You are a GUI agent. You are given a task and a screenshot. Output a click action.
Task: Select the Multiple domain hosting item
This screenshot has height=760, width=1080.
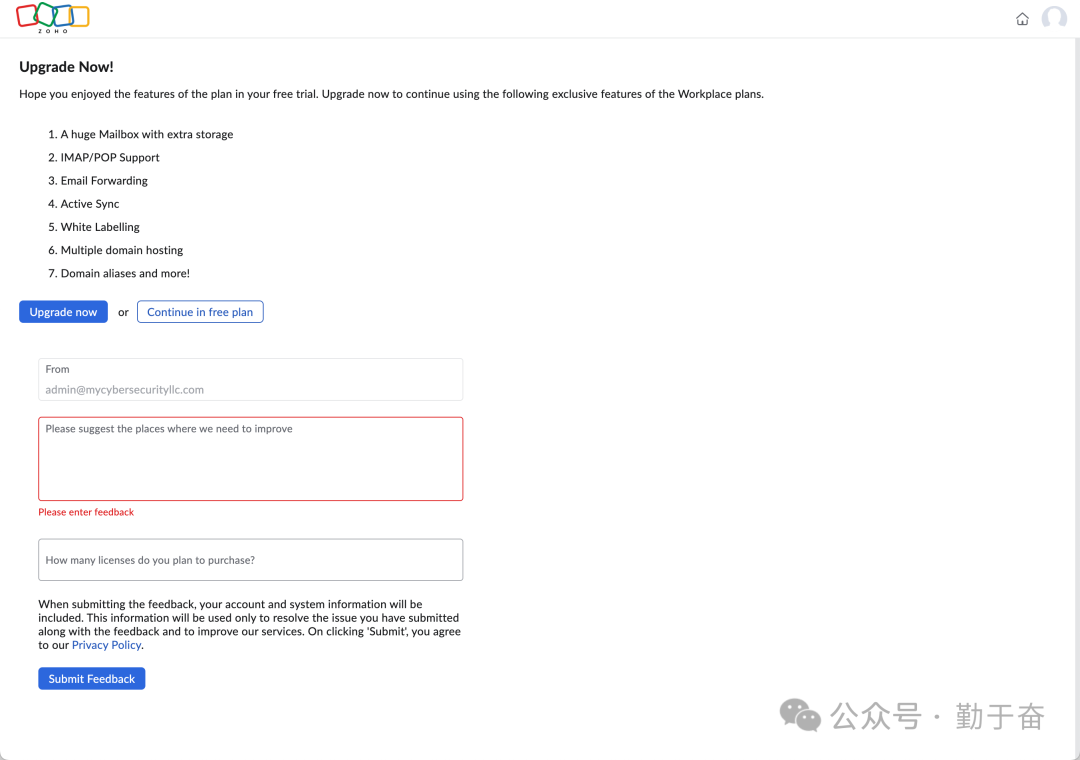[122, 250]
